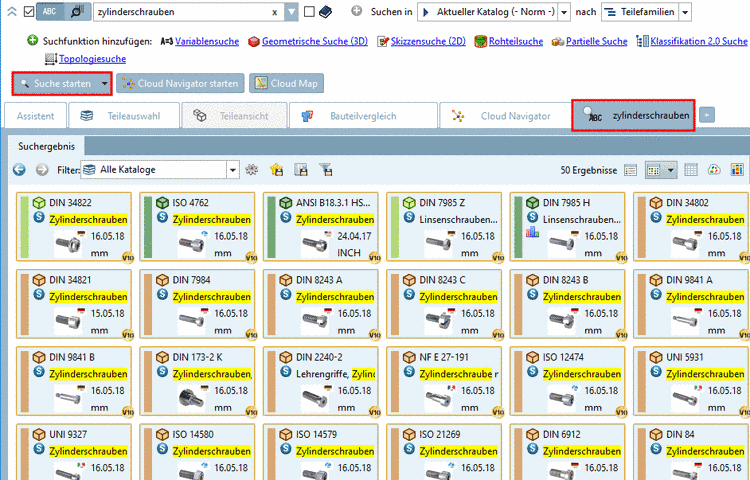Clear the search text with x
This screenshot has height=480, width=750.
click(x=275, y=12)
